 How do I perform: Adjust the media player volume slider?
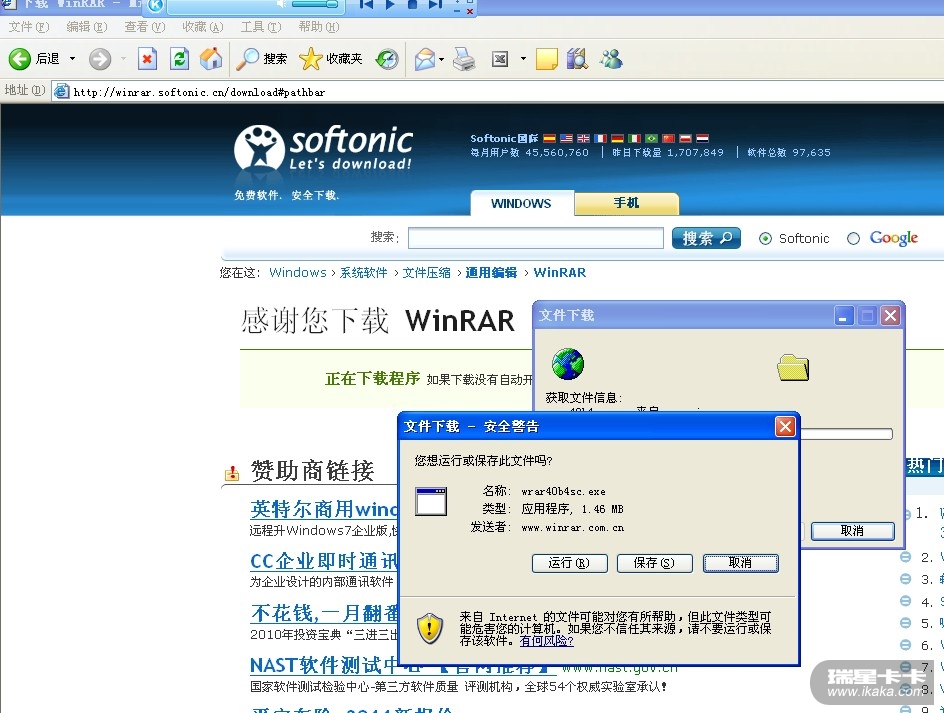[314, 4]
